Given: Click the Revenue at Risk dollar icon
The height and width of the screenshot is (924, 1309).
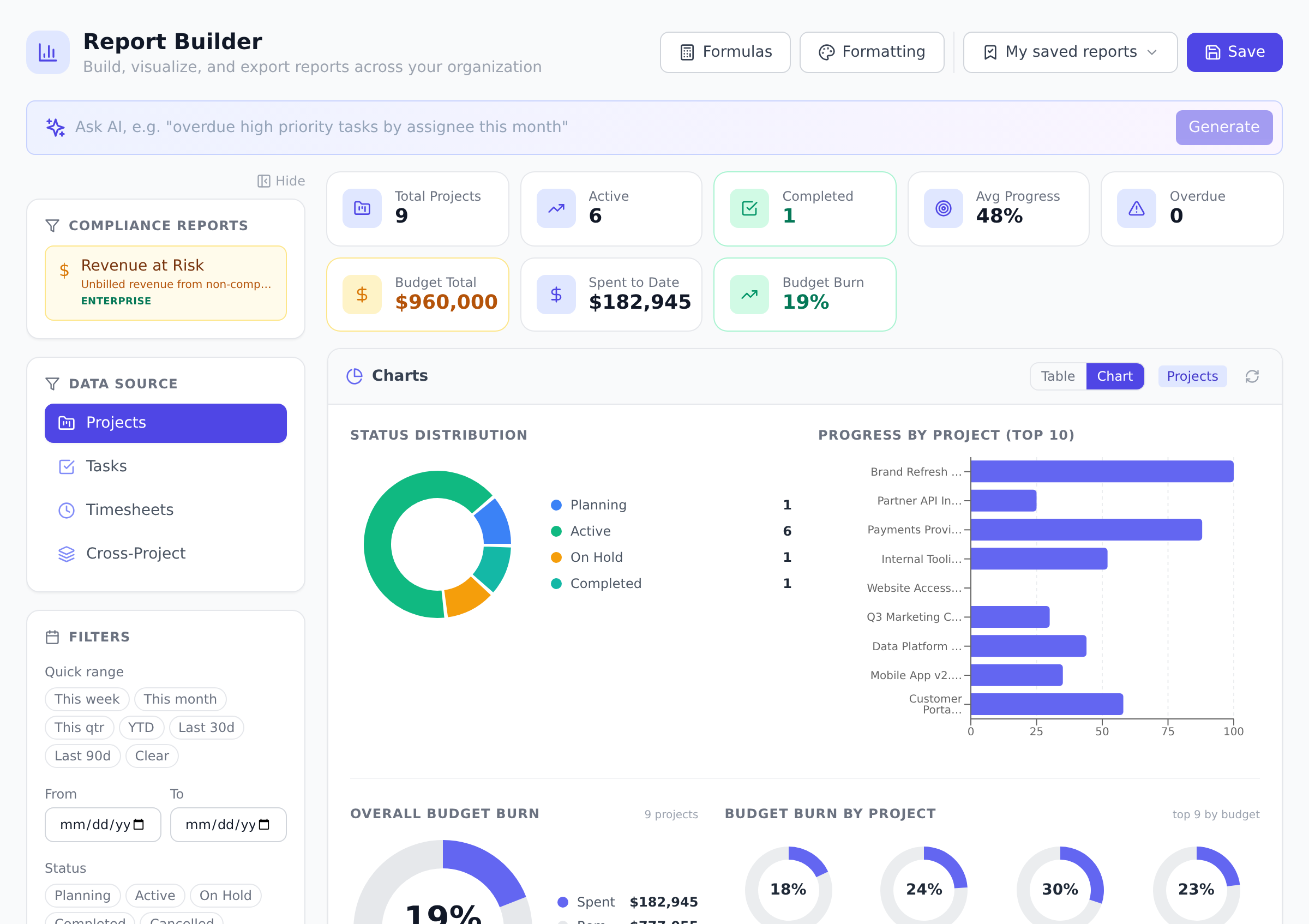Looking at the screenshot, I should tap(64, 270).
